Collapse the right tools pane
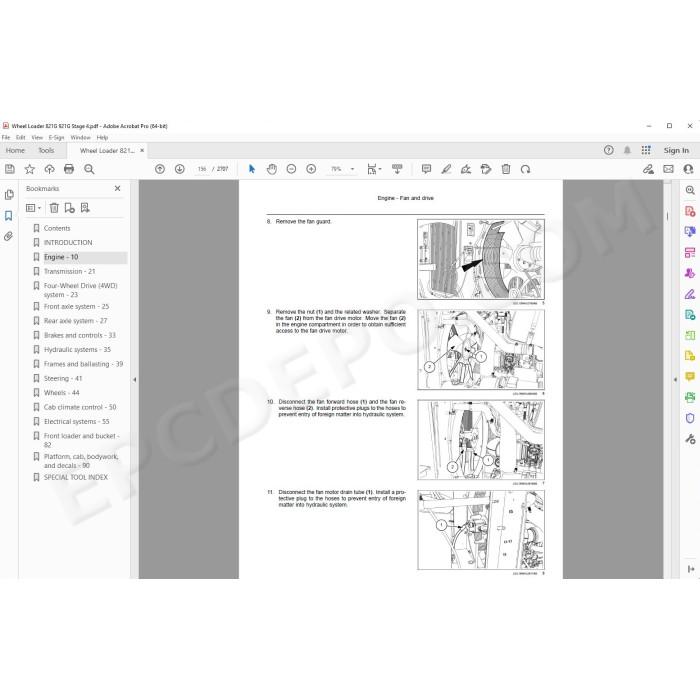 pyautogui.click(x=675, y=379)
